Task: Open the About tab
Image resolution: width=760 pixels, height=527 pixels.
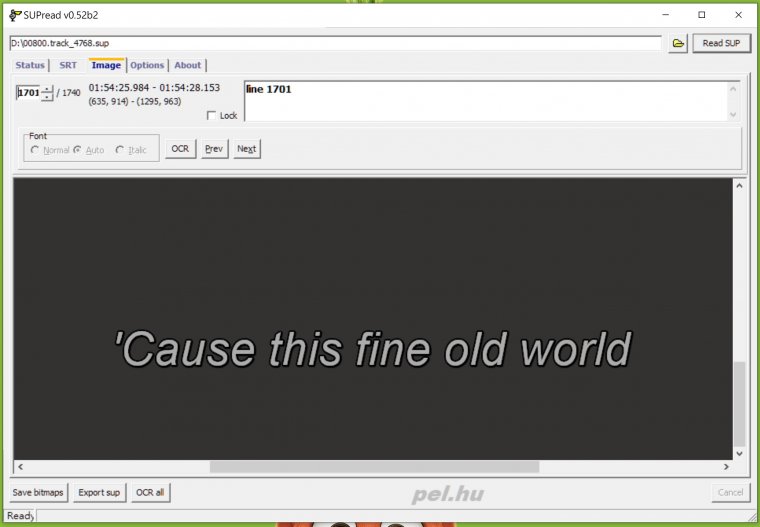Action: (188, 65)
